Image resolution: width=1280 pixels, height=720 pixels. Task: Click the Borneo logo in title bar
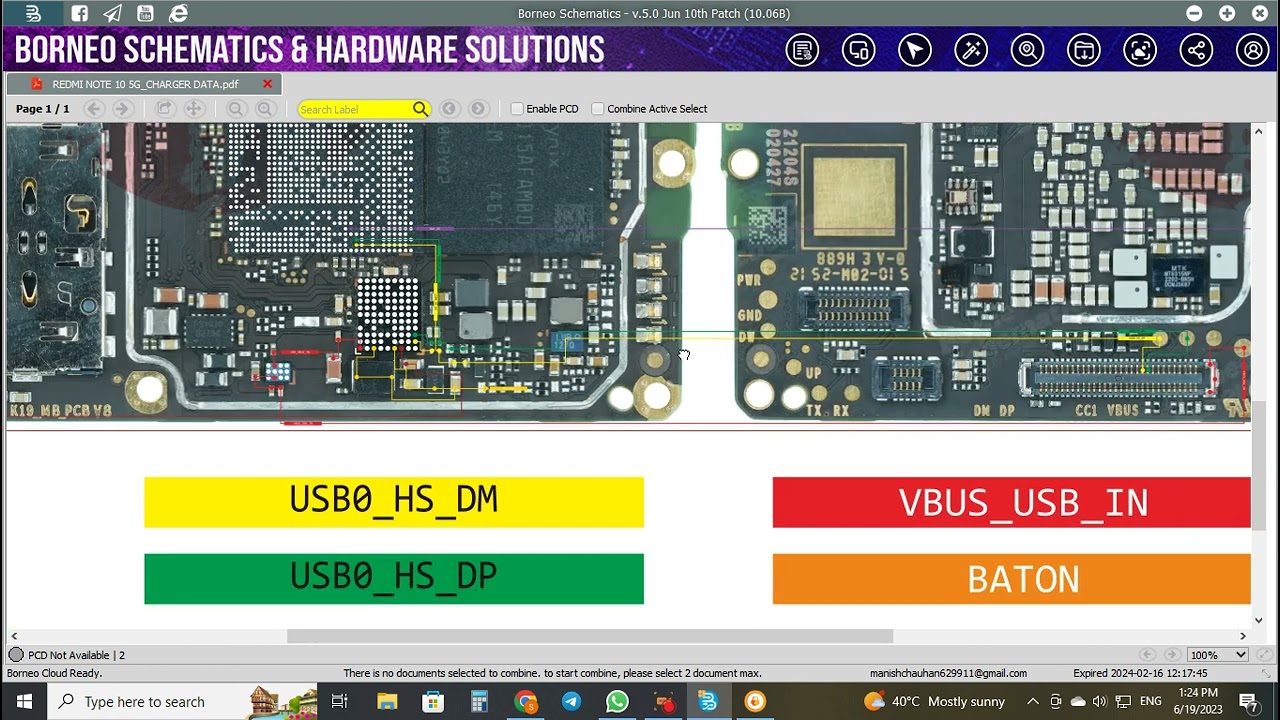click(33, 13)
